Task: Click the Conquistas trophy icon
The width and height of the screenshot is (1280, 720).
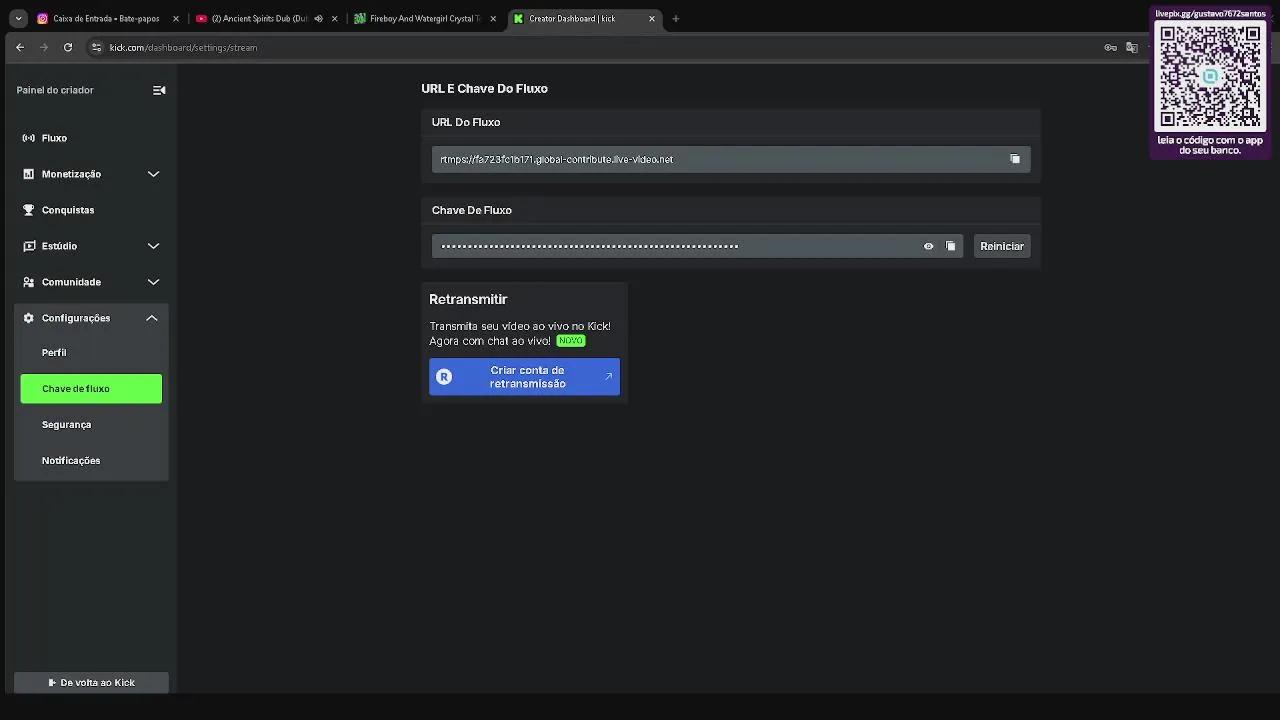Action: 28,210
